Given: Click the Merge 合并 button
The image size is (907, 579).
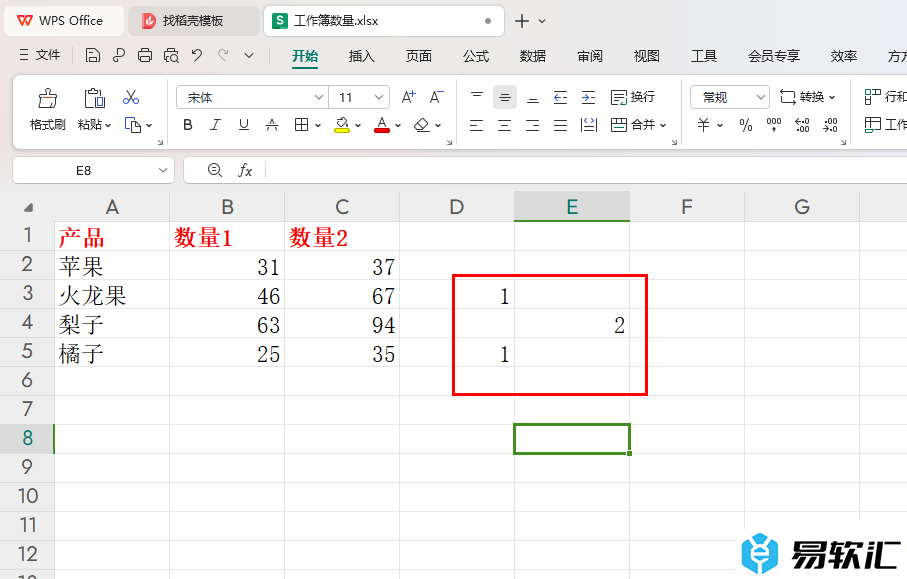Looking at the screenshot, I should click(639, 125).
